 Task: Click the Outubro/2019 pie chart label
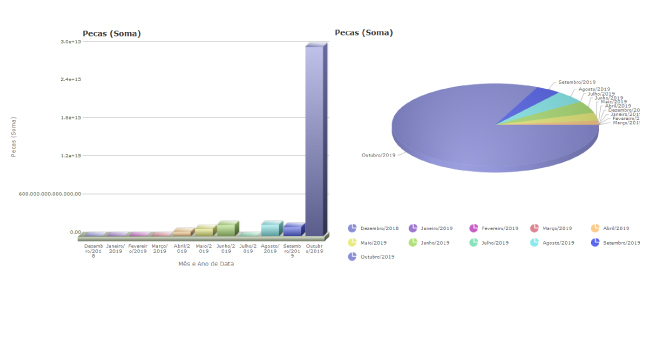378,155
